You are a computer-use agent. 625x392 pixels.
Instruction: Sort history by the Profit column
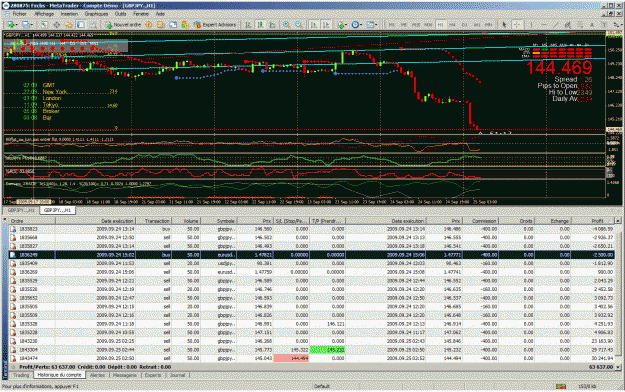click(593, 221)
